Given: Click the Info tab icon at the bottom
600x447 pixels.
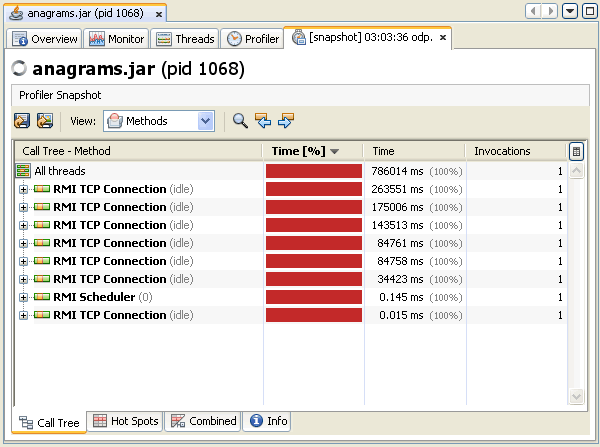Looking at the screenshot, I should [x=256, y=421].
